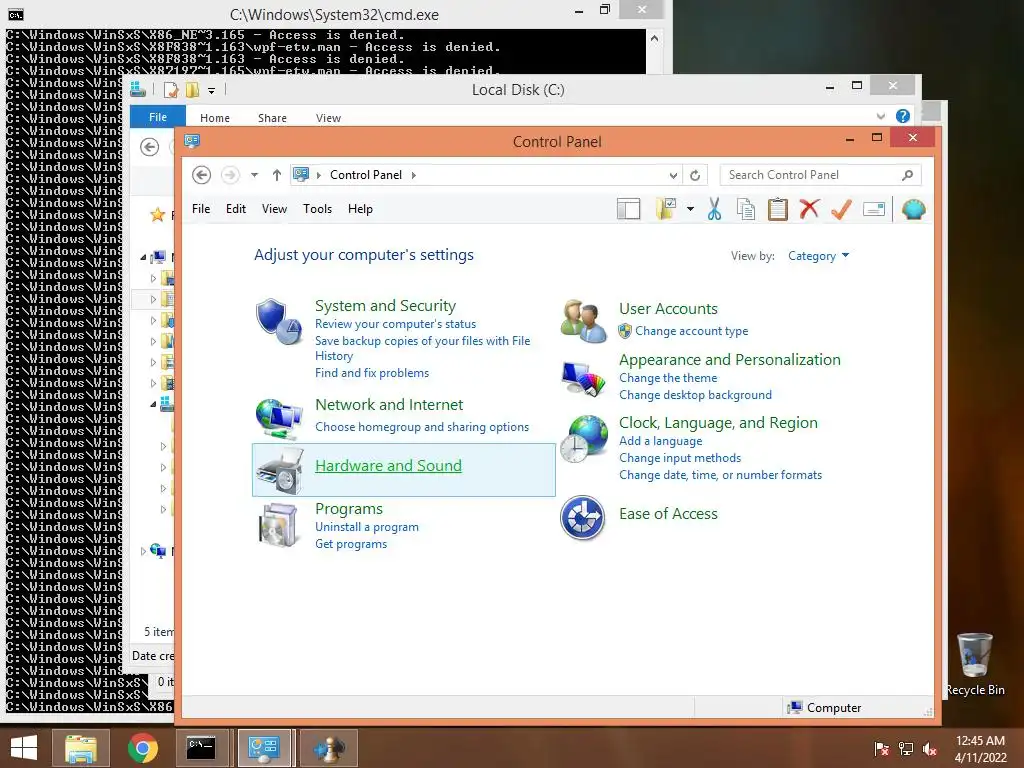Click the Command Prompt taskbar button
The image size is (1024, 768).
click(202, 748)
